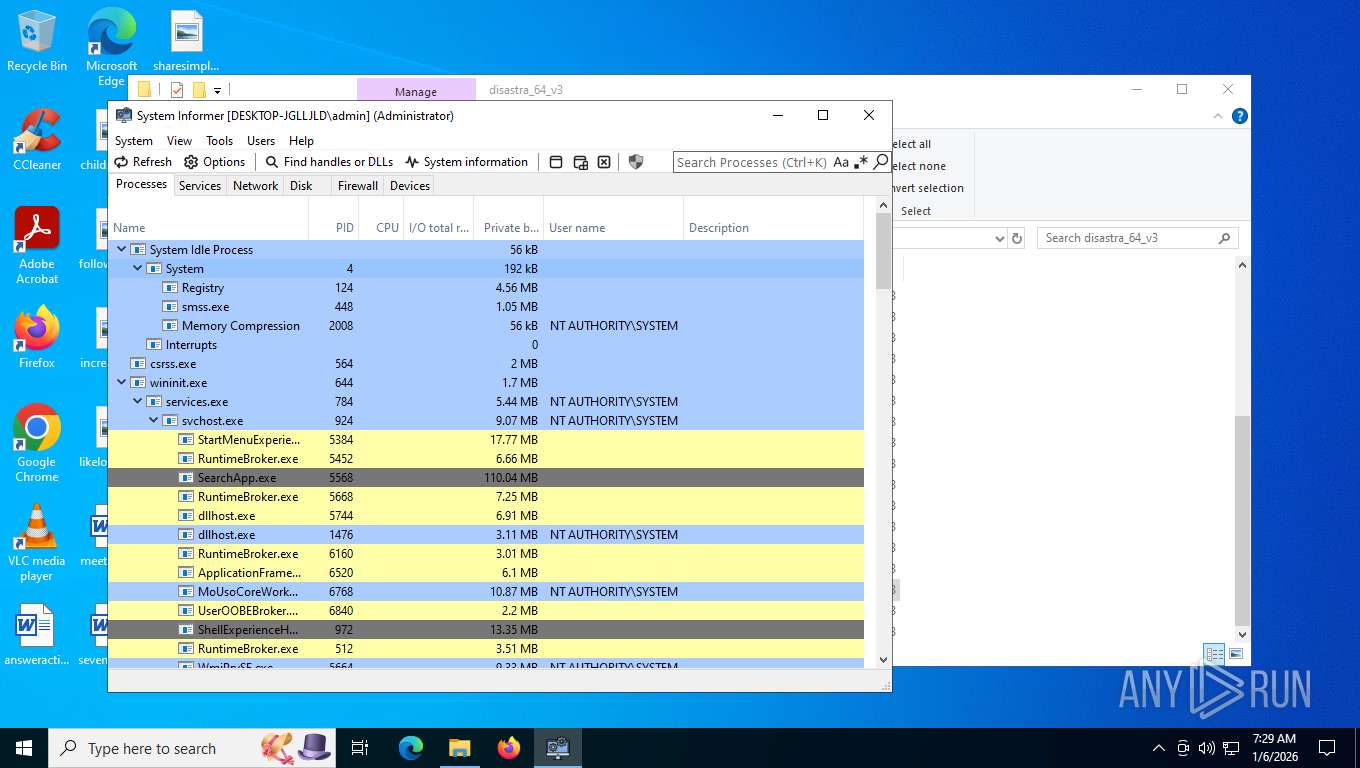The image size is (1360, 768).
Task: Switch to the Devices tab
Action: click(410, 186)
